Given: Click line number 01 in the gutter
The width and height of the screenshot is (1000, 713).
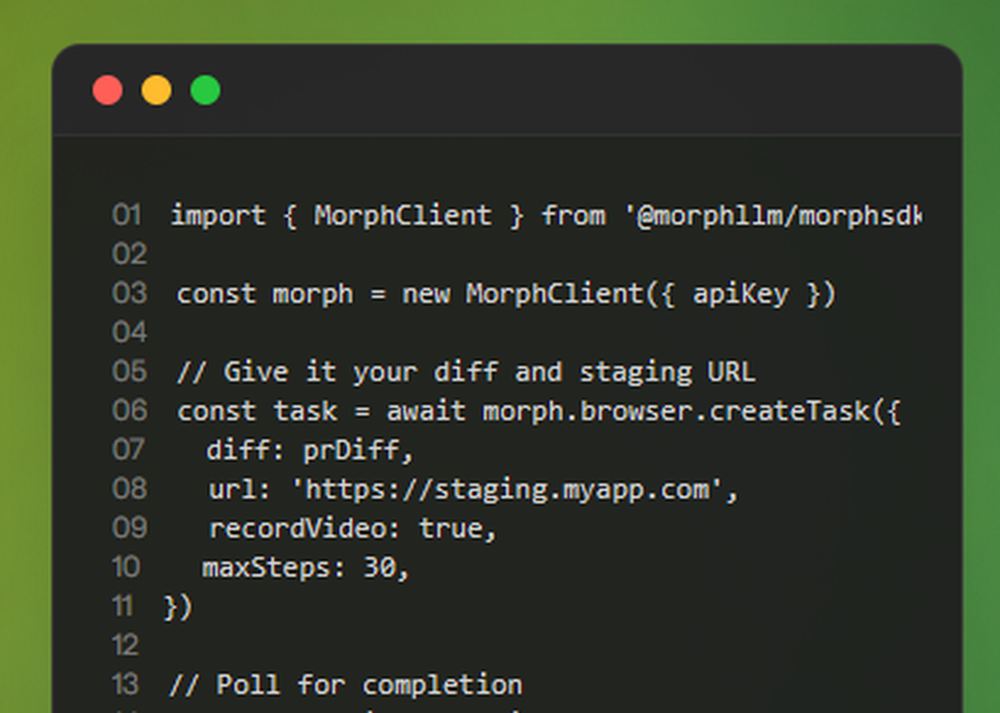Looking at the screenshot, I should [x=127, y=216].
